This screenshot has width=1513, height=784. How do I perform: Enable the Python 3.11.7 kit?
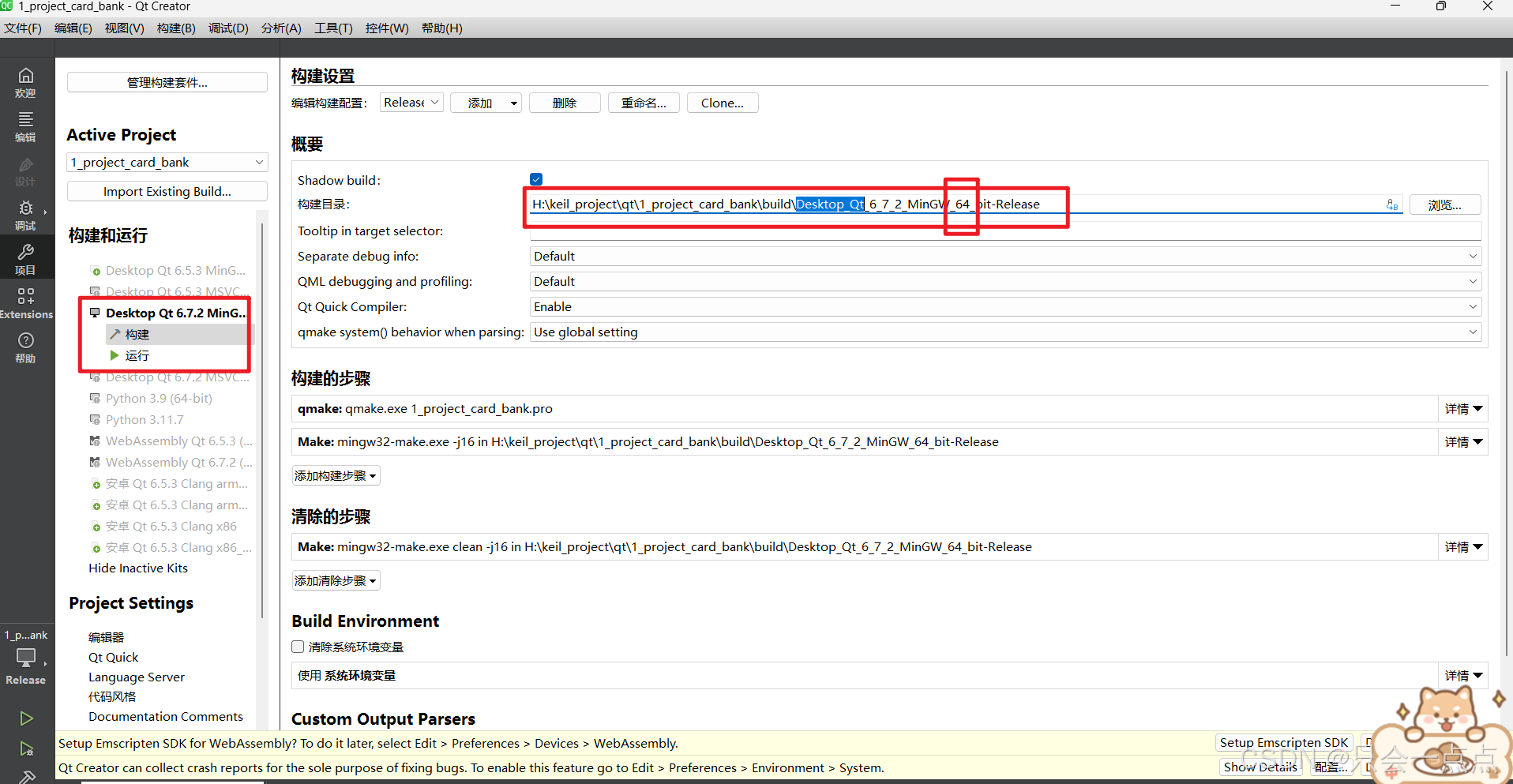(137, 419)
